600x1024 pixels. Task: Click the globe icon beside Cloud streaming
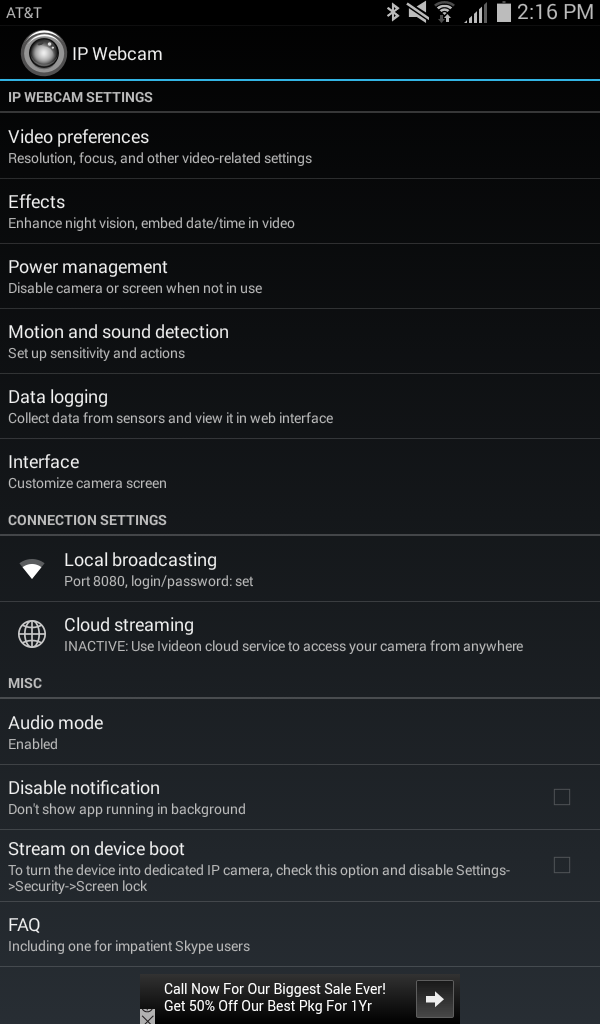click(x=32, y=633)
